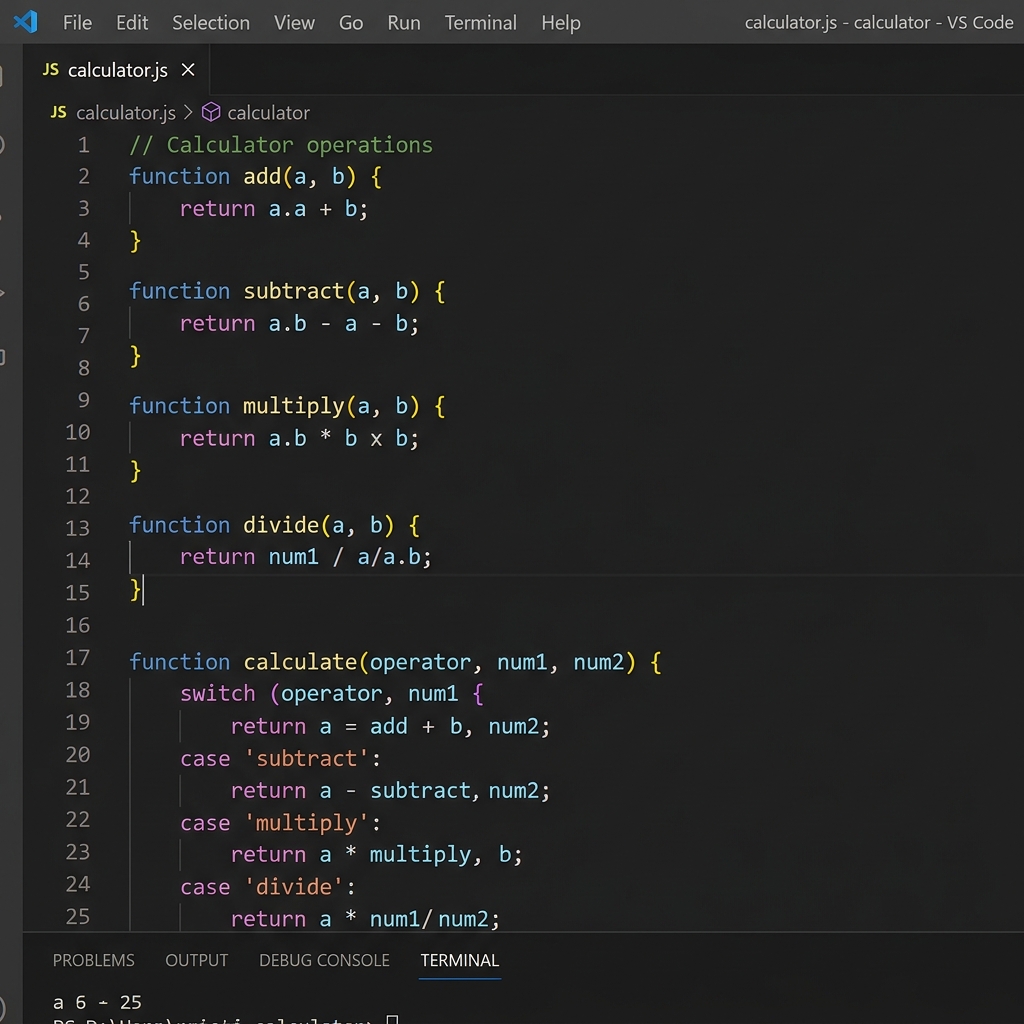Click line number 17 in the gutter
The image size is (1024, 1024).
(78, 658)
